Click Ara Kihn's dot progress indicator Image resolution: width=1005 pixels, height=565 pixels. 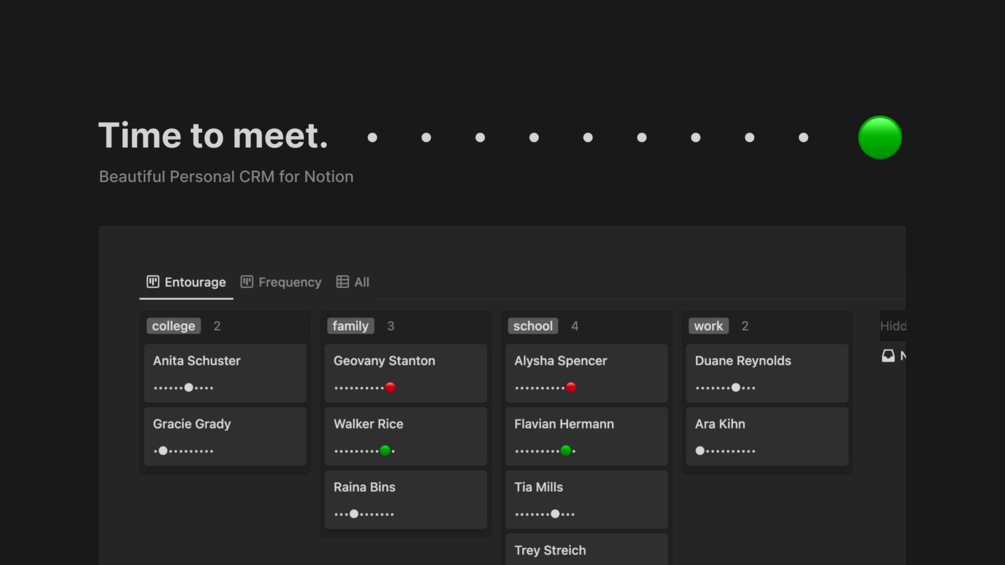pyautogui.click(x=725, y=451)
